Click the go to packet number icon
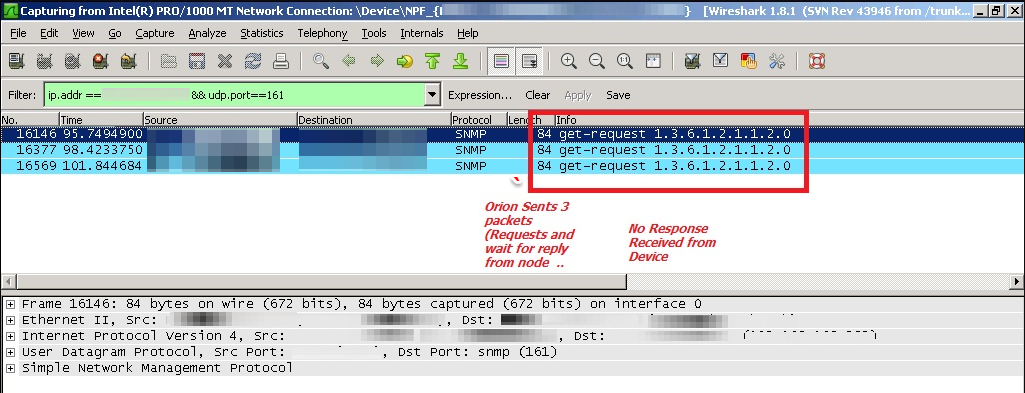This screenshot has height=393, width=1025. pyautogui.click(x=405, y=61)
